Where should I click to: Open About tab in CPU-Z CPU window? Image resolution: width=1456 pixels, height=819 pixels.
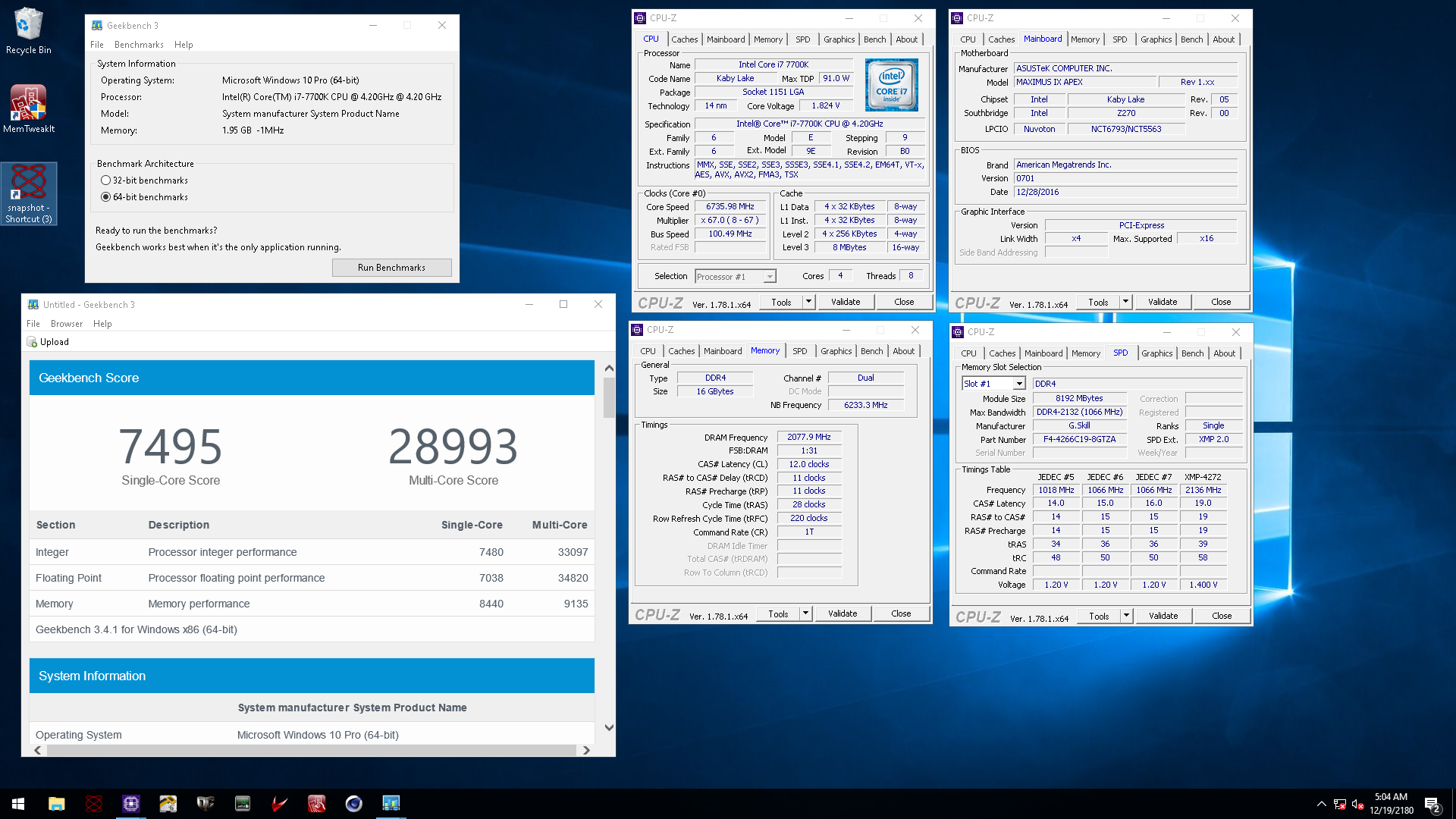pyautogui.click(x=906, y=39)
